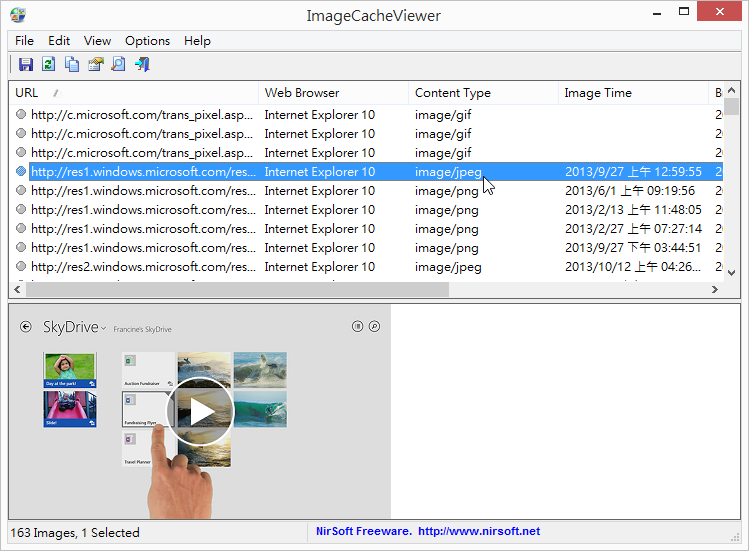The height and width of the screenshot is (551, 749).
Task: Click the Exit toolbar icon
Action: click(x=142, y=64)
